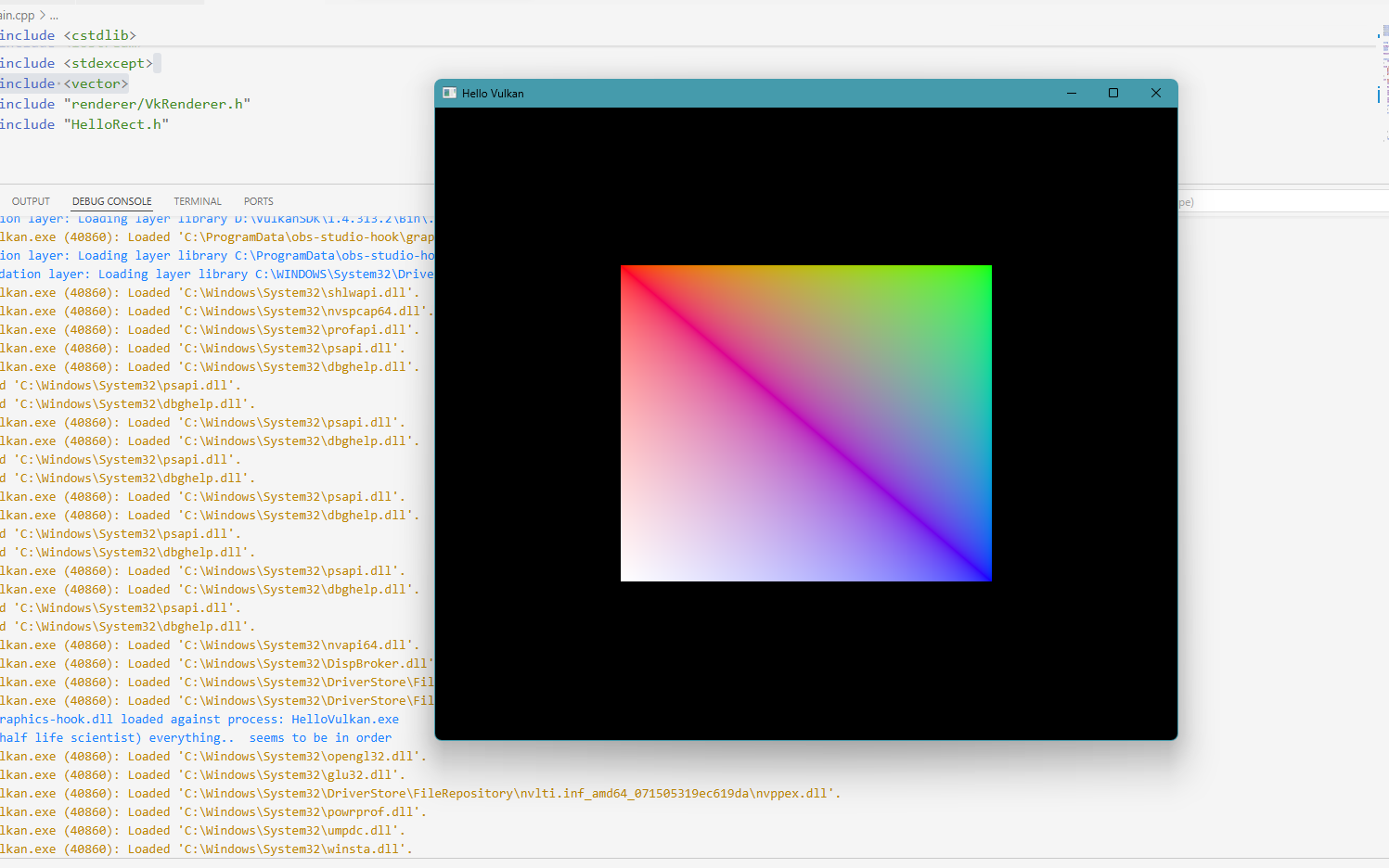Select the DispBroker.dll loaded log line
1389x868 pixels.
click(217, 664)
